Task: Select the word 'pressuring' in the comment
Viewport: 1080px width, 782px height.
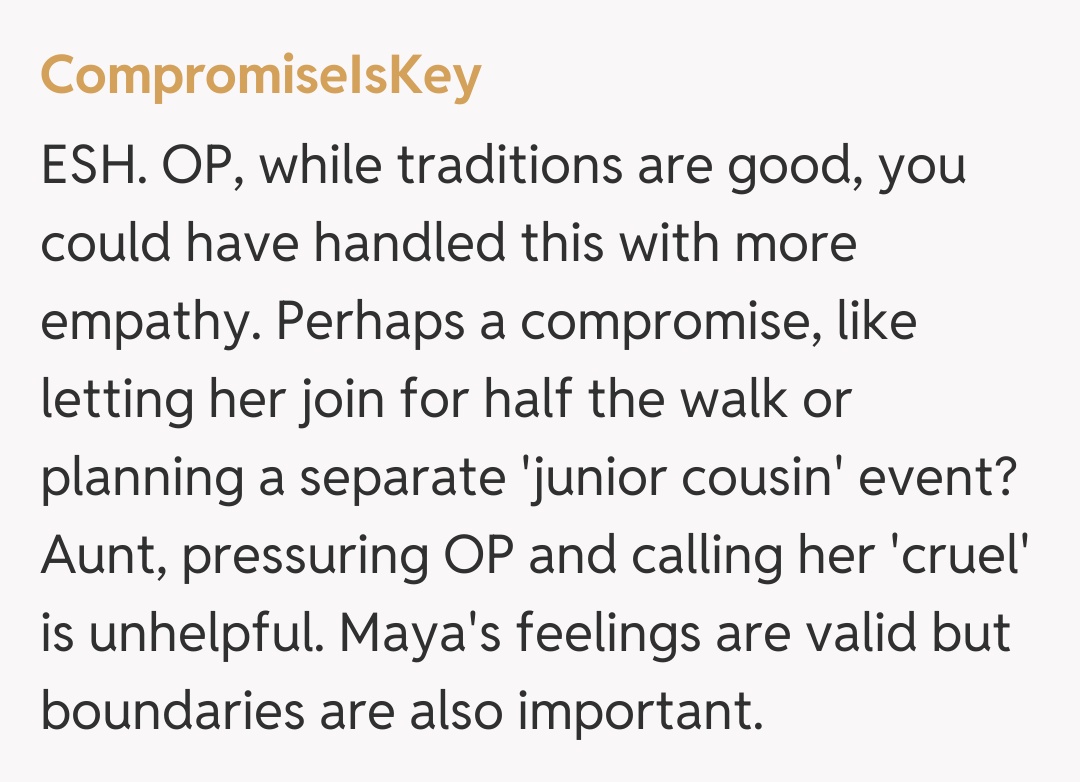Action: point(299,557)
